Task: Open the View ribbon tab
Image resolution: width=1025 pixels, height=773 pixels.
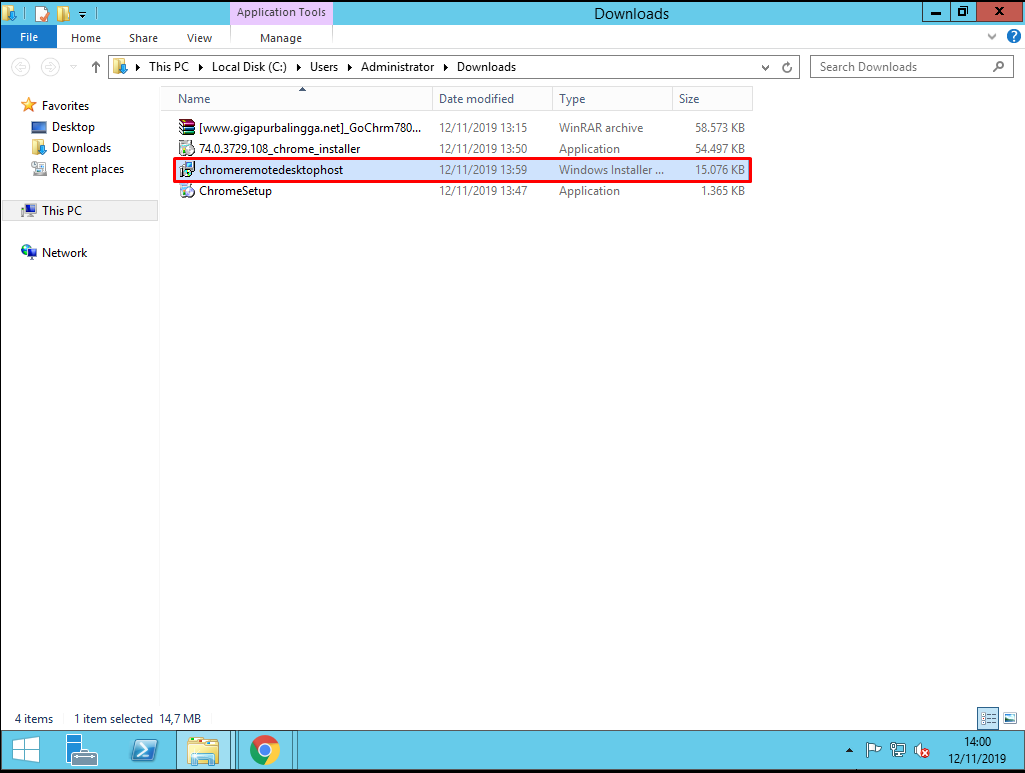Action: point(199,38)
